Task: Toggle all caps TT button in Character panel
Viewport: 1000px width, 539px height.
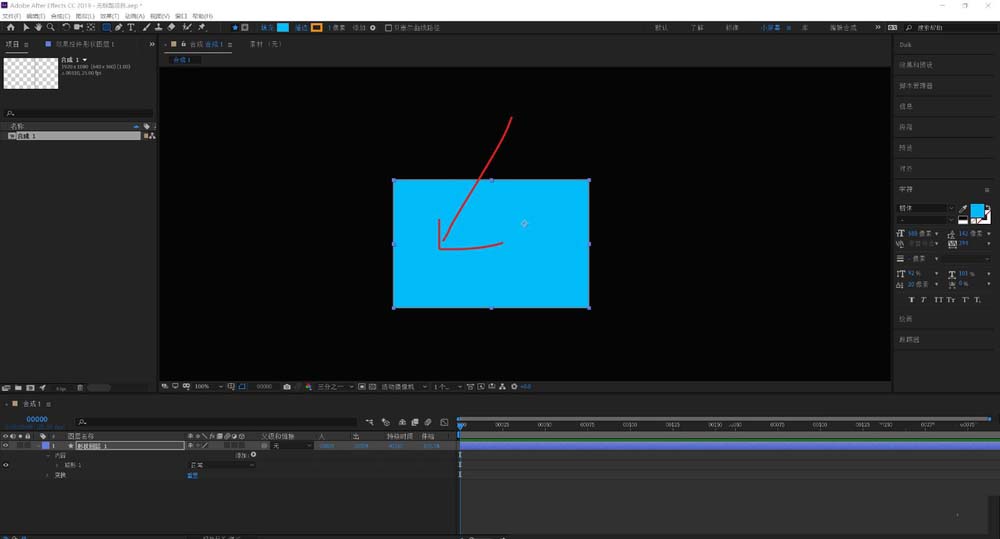Action: click(x=938, y=300)
